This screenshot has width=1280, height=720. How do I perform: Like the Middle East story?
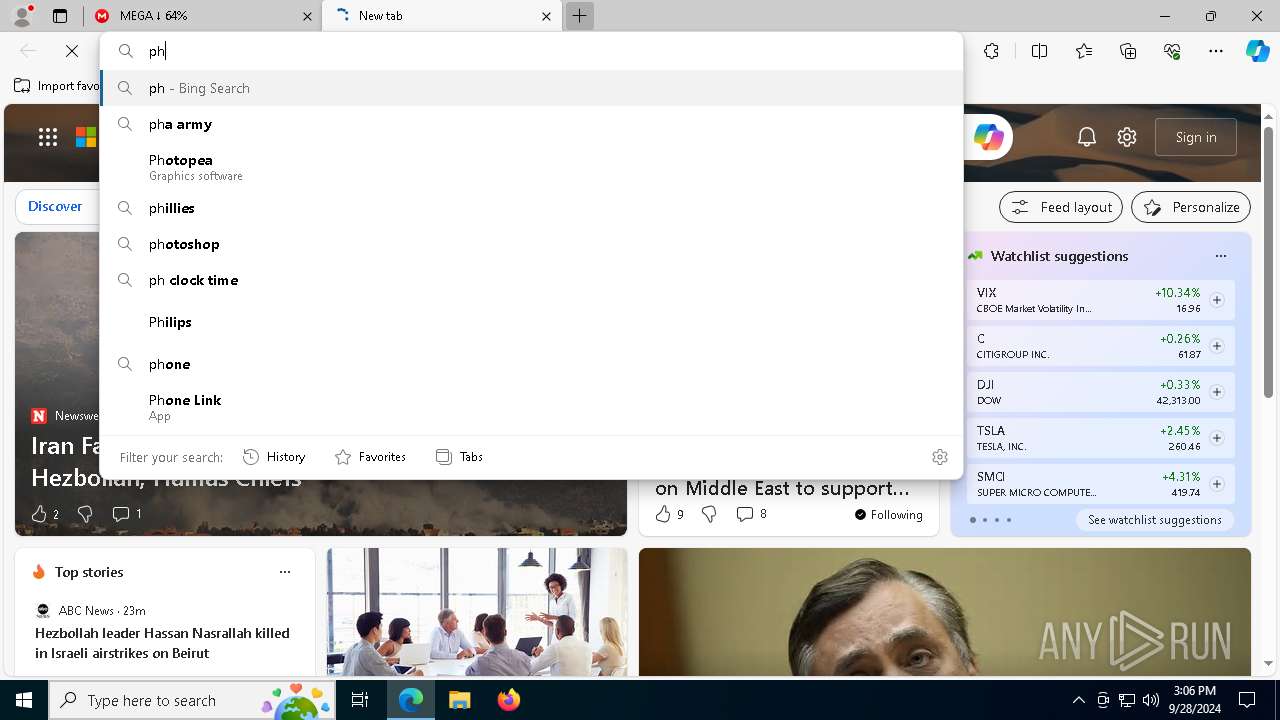tap(669, 514)
